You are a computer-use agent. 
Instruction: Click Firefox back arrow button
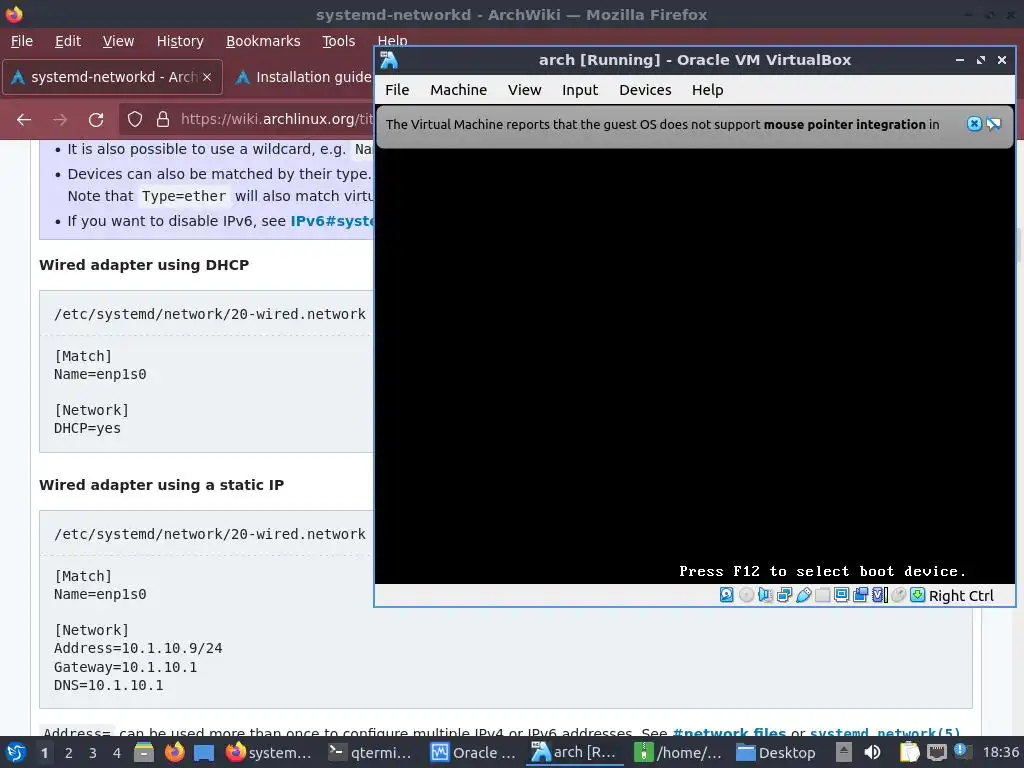[24, 120]
